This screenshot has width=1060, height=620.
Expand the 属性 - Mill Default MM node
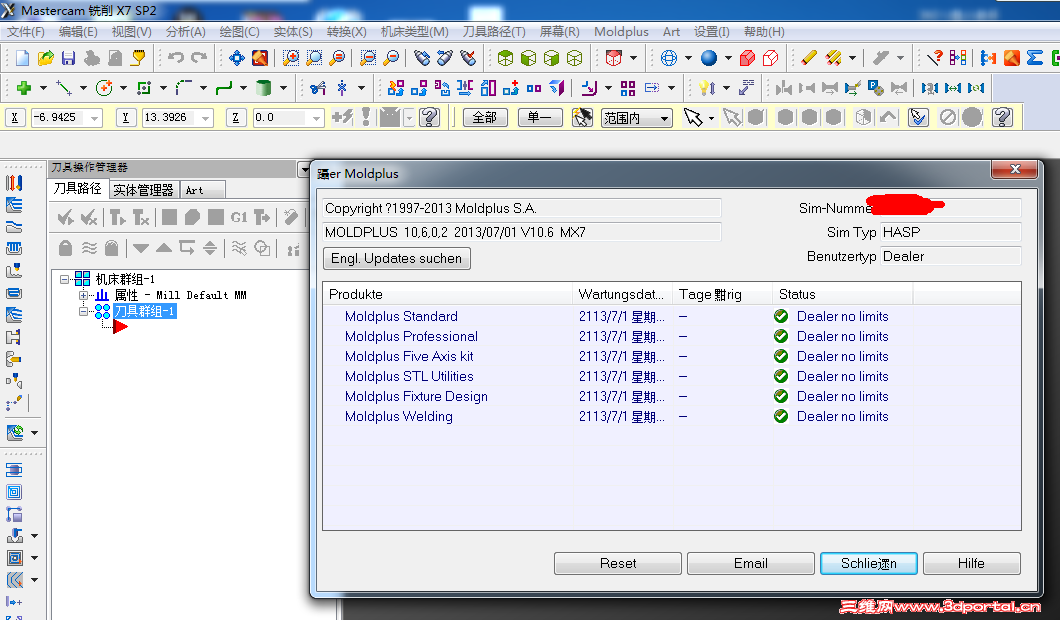click(x=83, y=295)
